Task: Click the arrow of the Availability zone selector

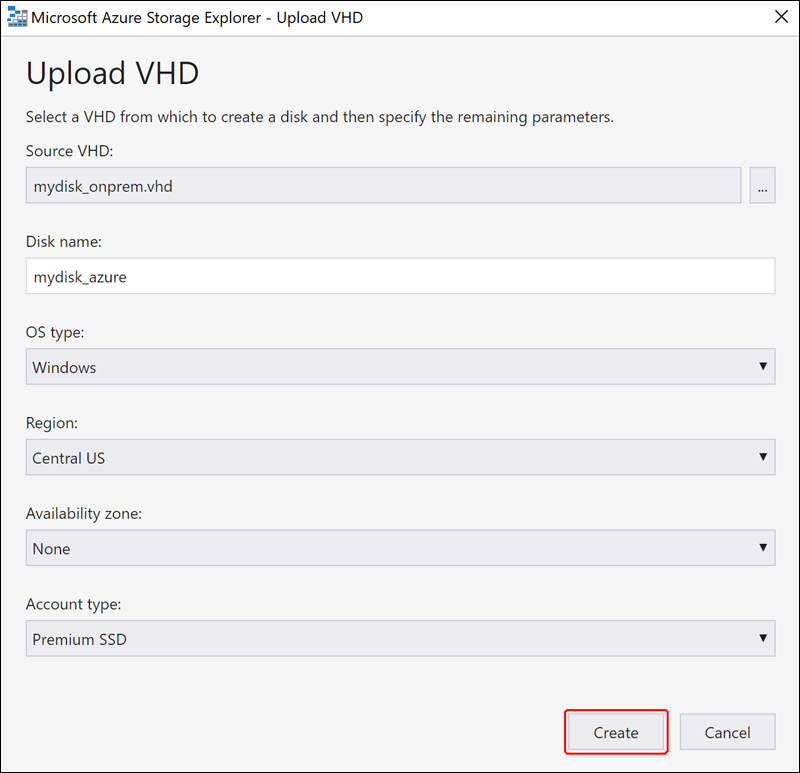Action: pyautogui.click(x=763, y=547)
